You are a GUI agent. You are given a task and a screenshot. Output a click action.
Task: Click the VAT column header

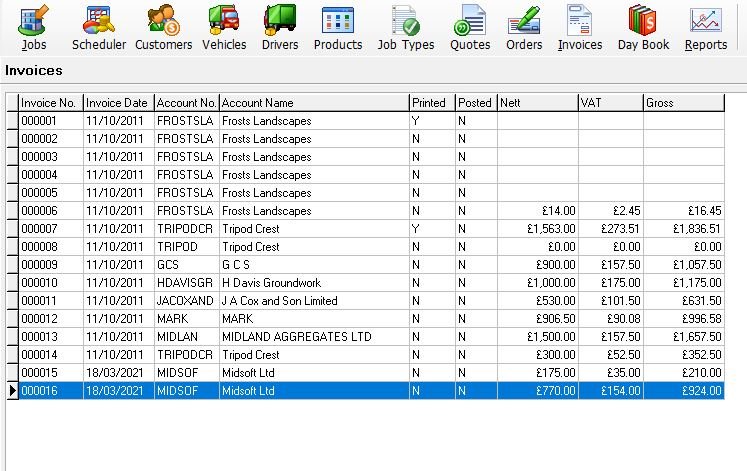[x=610, y=103]
